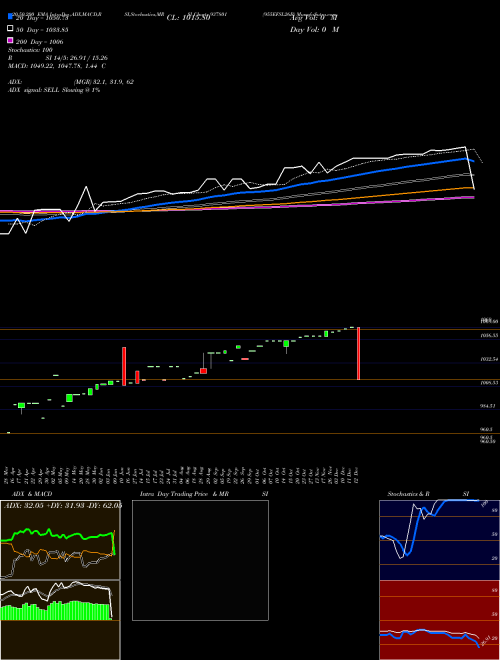The image size is (500, 660).
Task: Click the 'MACD: 1049.22, 1047.78, 1.44 C' line
Action: [x=57, y=66]
